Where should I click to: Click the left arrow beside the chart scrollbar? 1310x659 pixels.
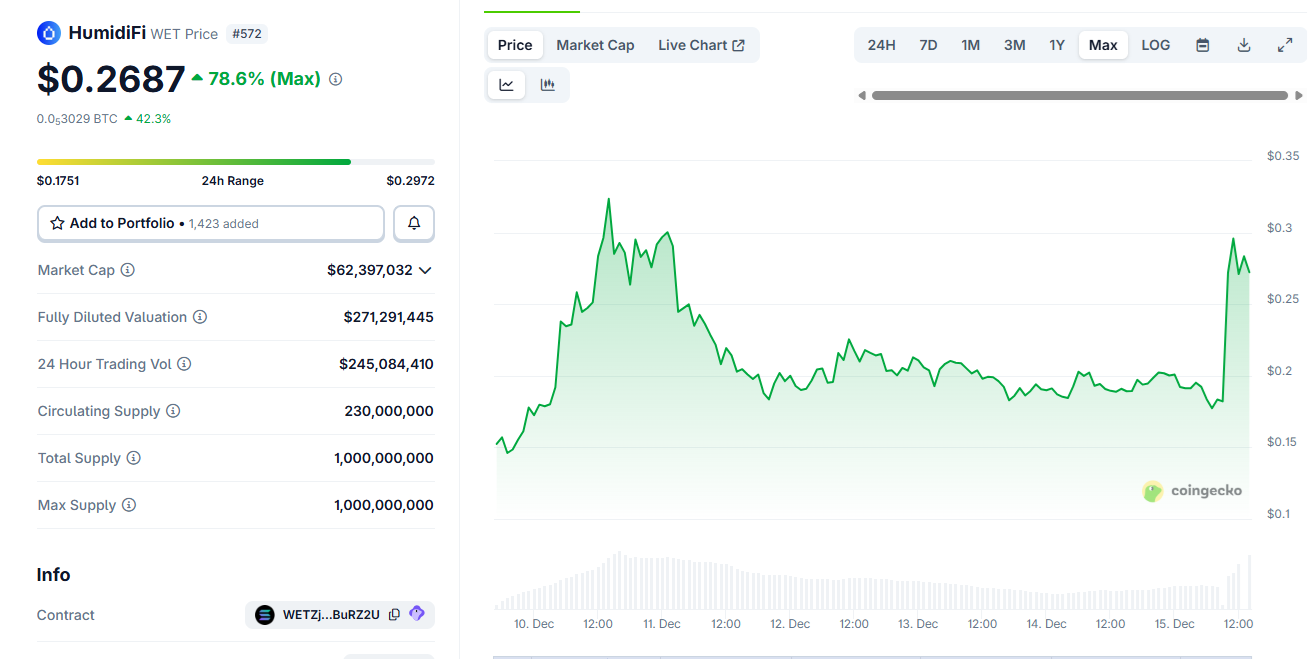click(x=861, y=95)
